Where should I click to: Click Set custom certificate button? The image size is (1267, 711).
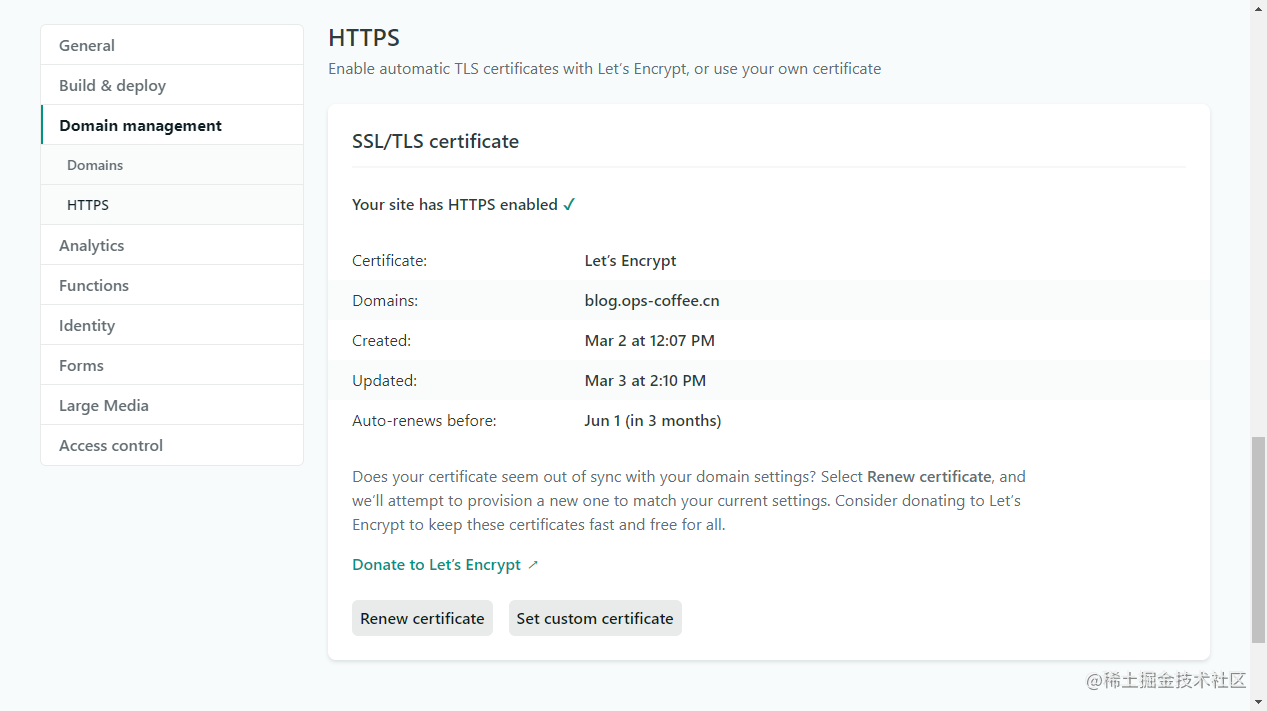point(595,618)
